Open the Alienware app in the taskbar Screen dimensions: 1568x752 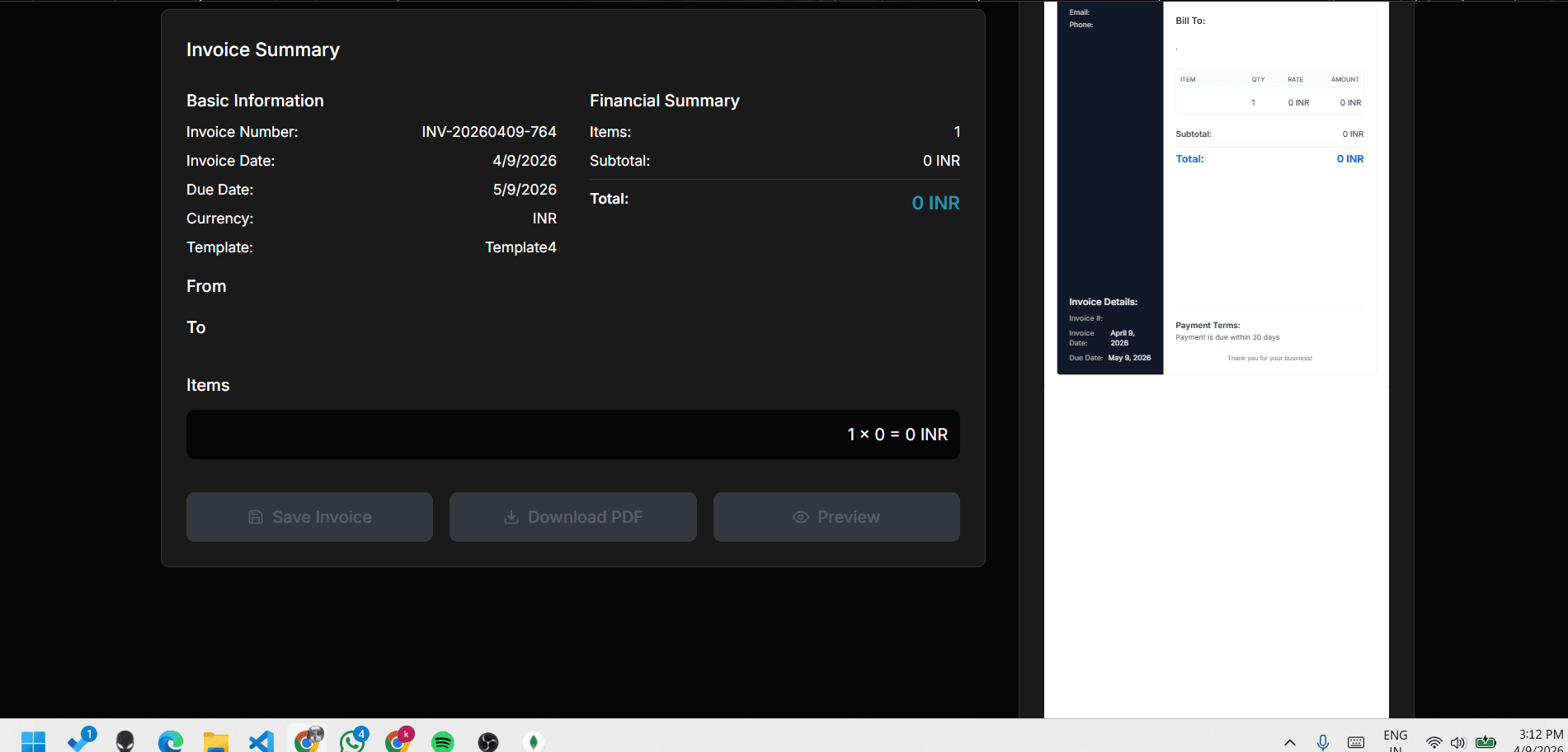(125, 741)
